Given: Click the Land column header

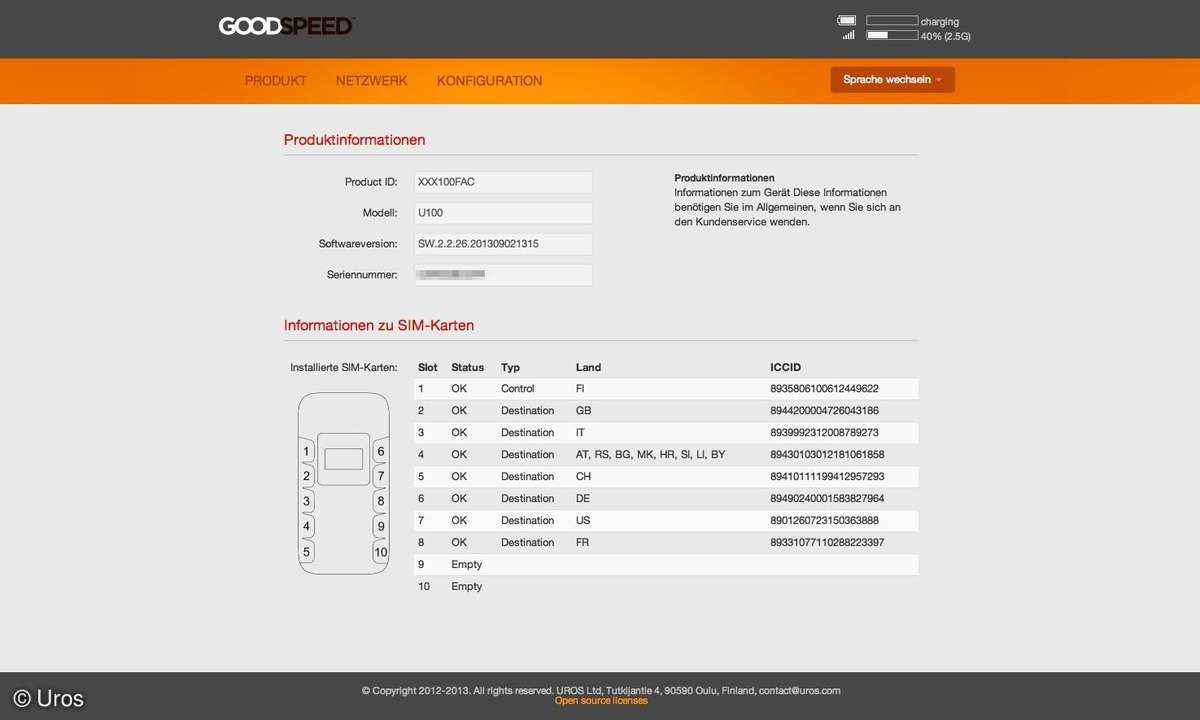Looking at the screenshot, I should pos(589,367).
